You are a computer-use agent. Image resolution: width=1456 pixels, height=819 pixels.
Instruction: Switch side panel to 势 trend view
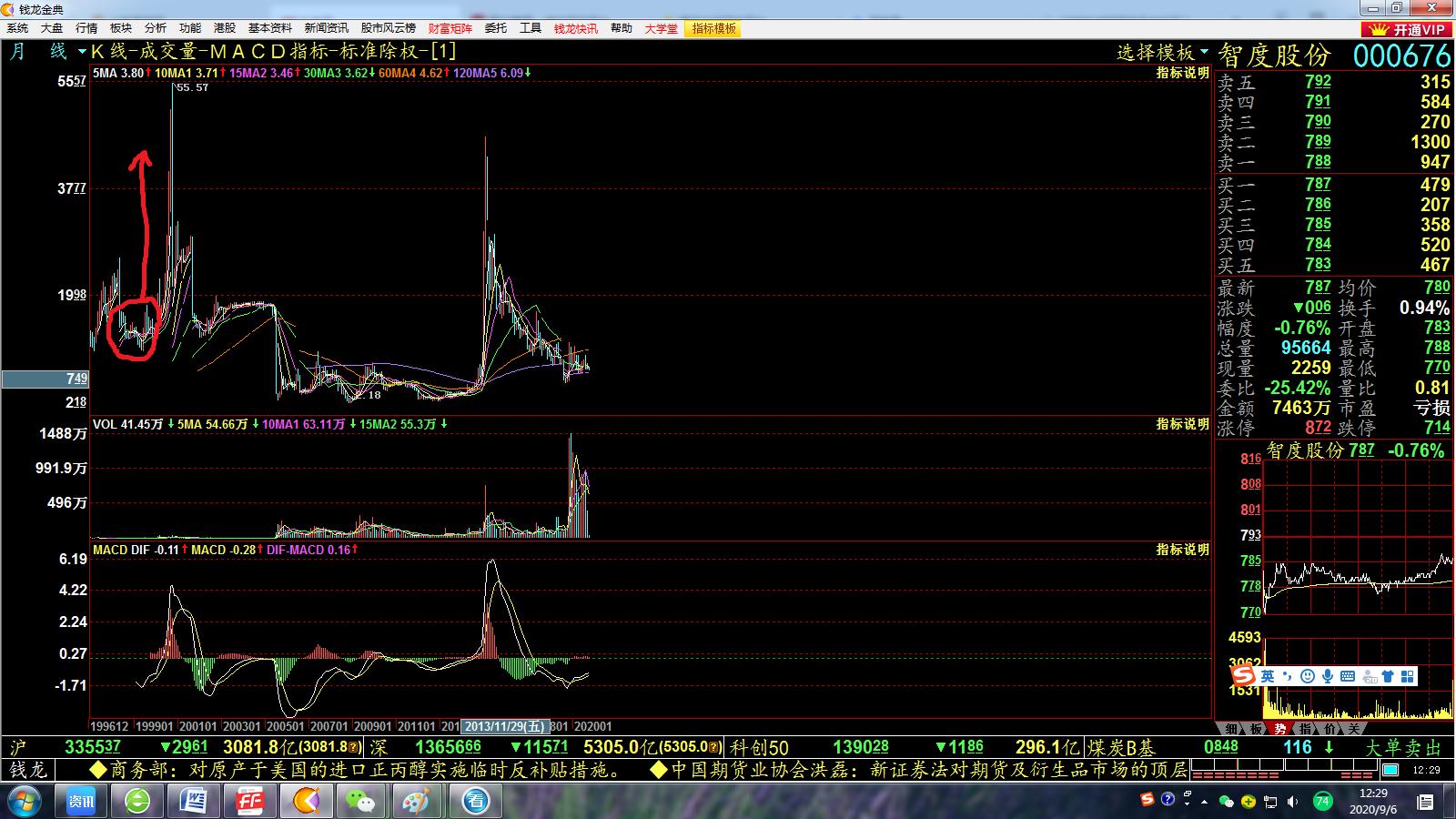pos(1280,728)
